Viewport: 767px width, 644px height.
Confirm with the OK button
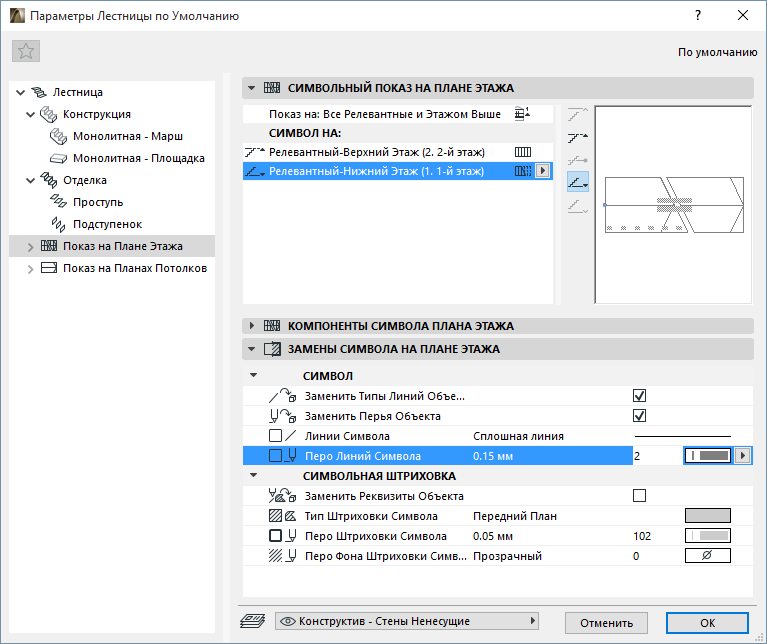pyautogui.click(x=707, y=623)
